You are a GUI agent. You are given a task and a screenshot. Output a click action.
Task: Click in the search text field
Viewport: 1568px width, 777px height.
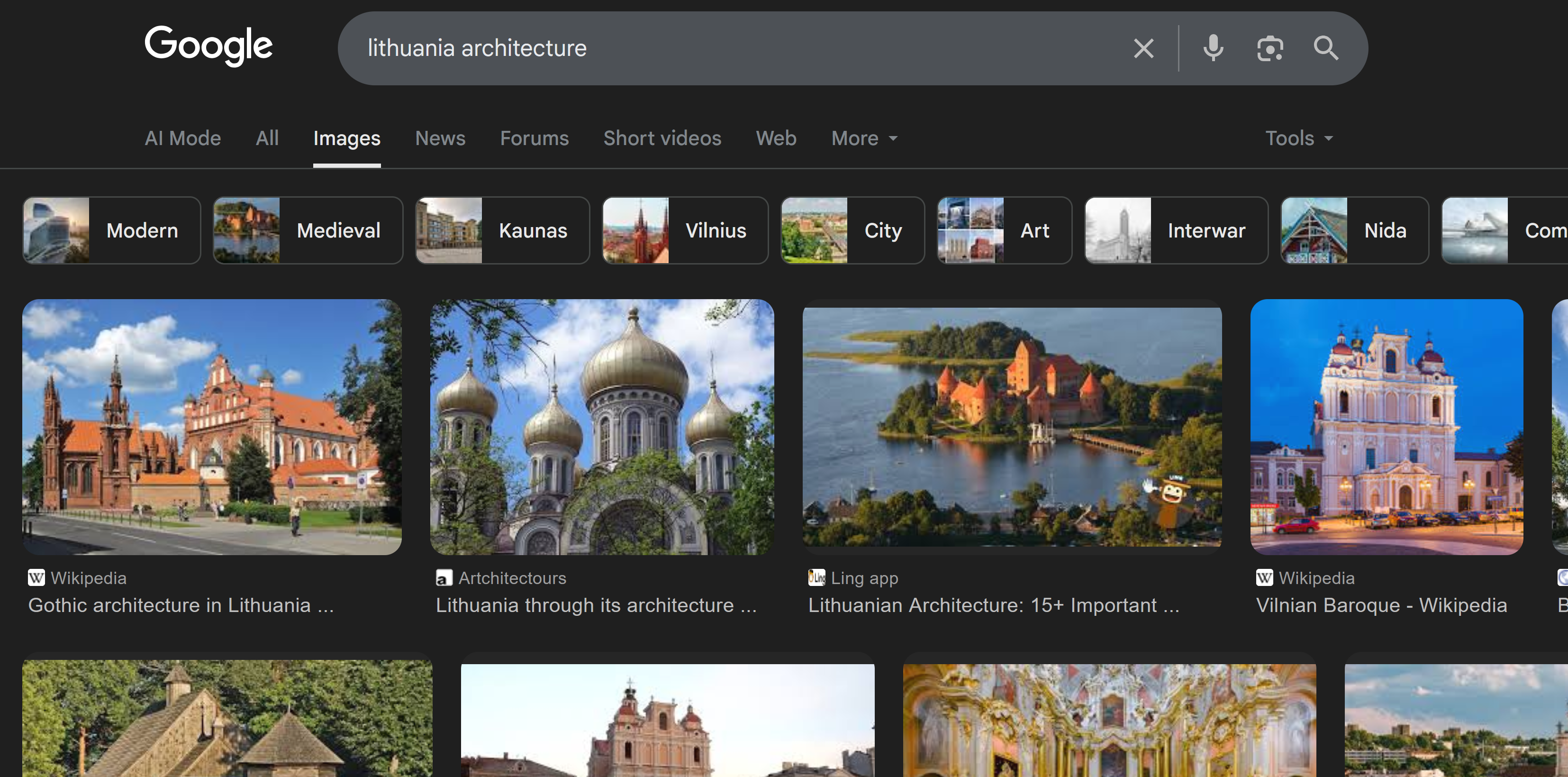tap(730, 48)
